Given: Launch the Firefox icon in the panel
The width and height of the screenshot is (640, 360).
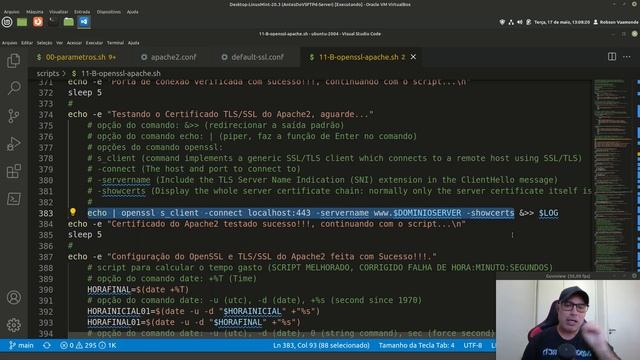Looking at the screenshot, I should tap(38, 22).
